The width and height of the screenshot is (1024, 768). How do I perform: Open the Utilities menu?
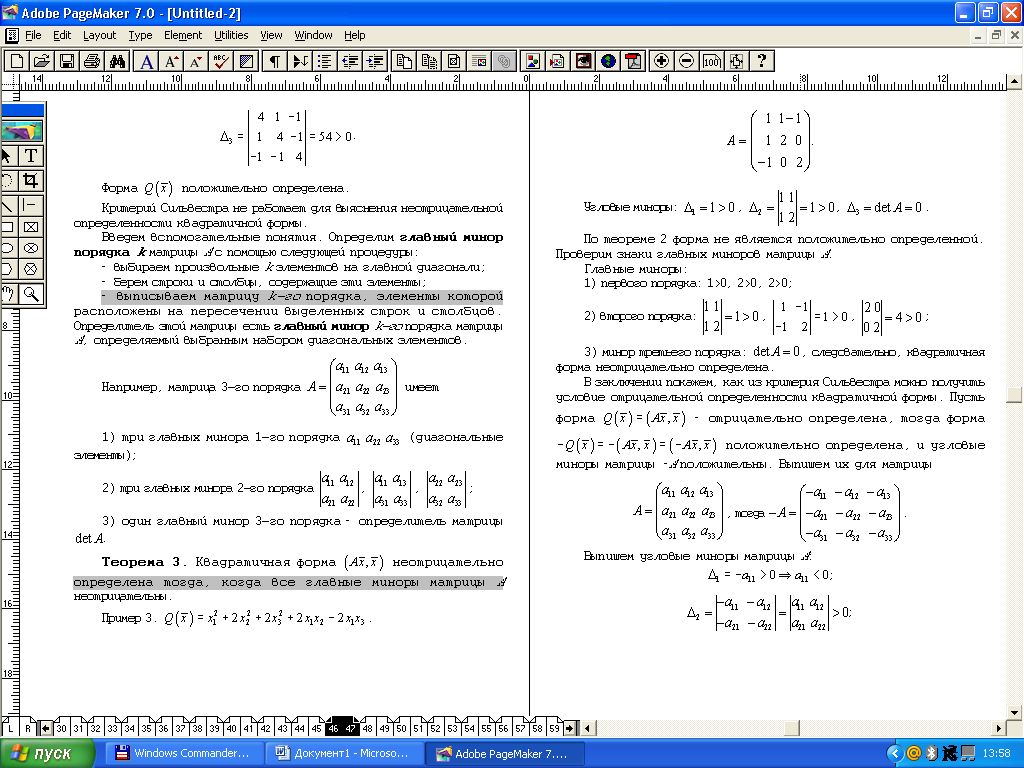click(231, 35)
